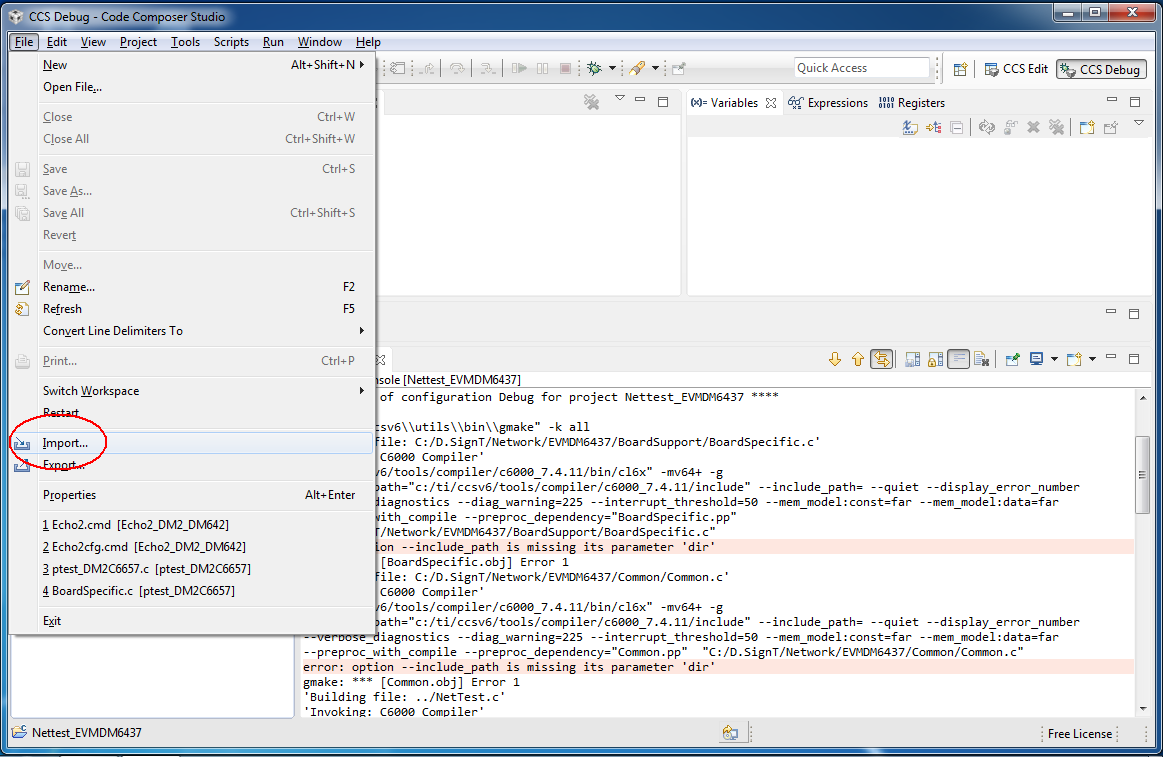Toggle Show Error Context in Console toolbar
The image size is (1163, 757).
pos(881,360)
